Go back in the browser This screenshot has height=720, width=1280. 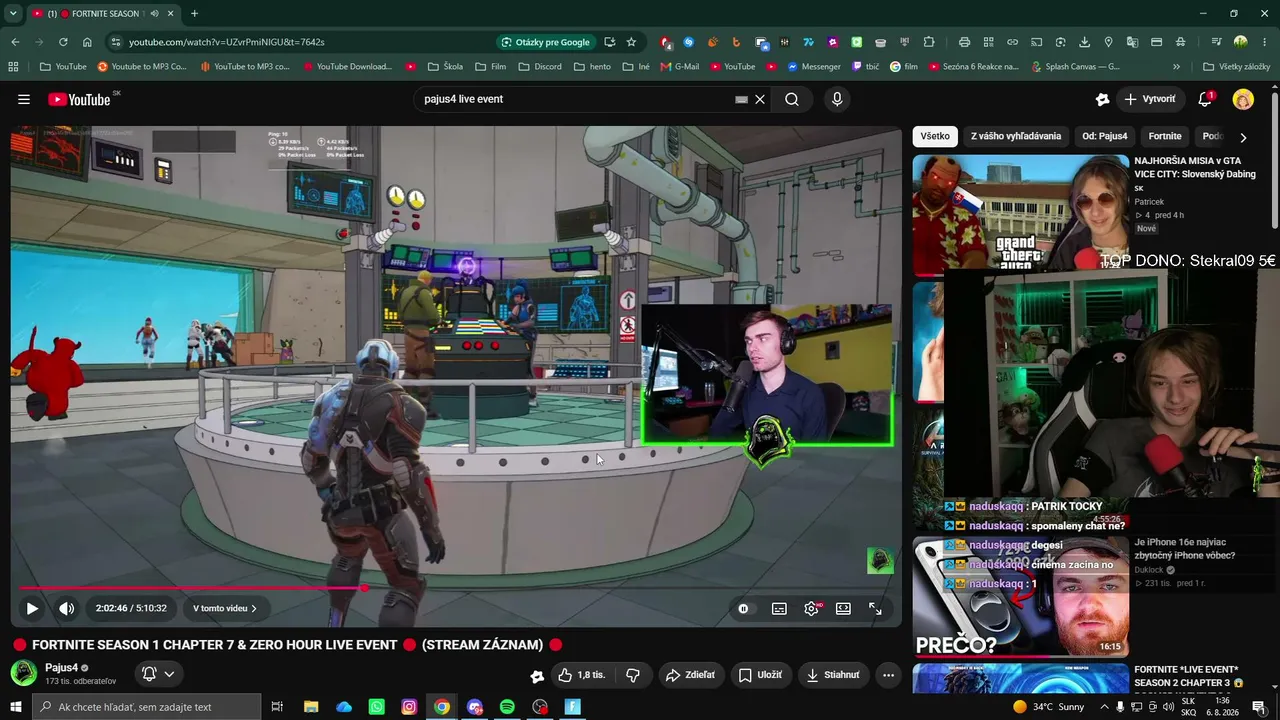pos(15,42)
